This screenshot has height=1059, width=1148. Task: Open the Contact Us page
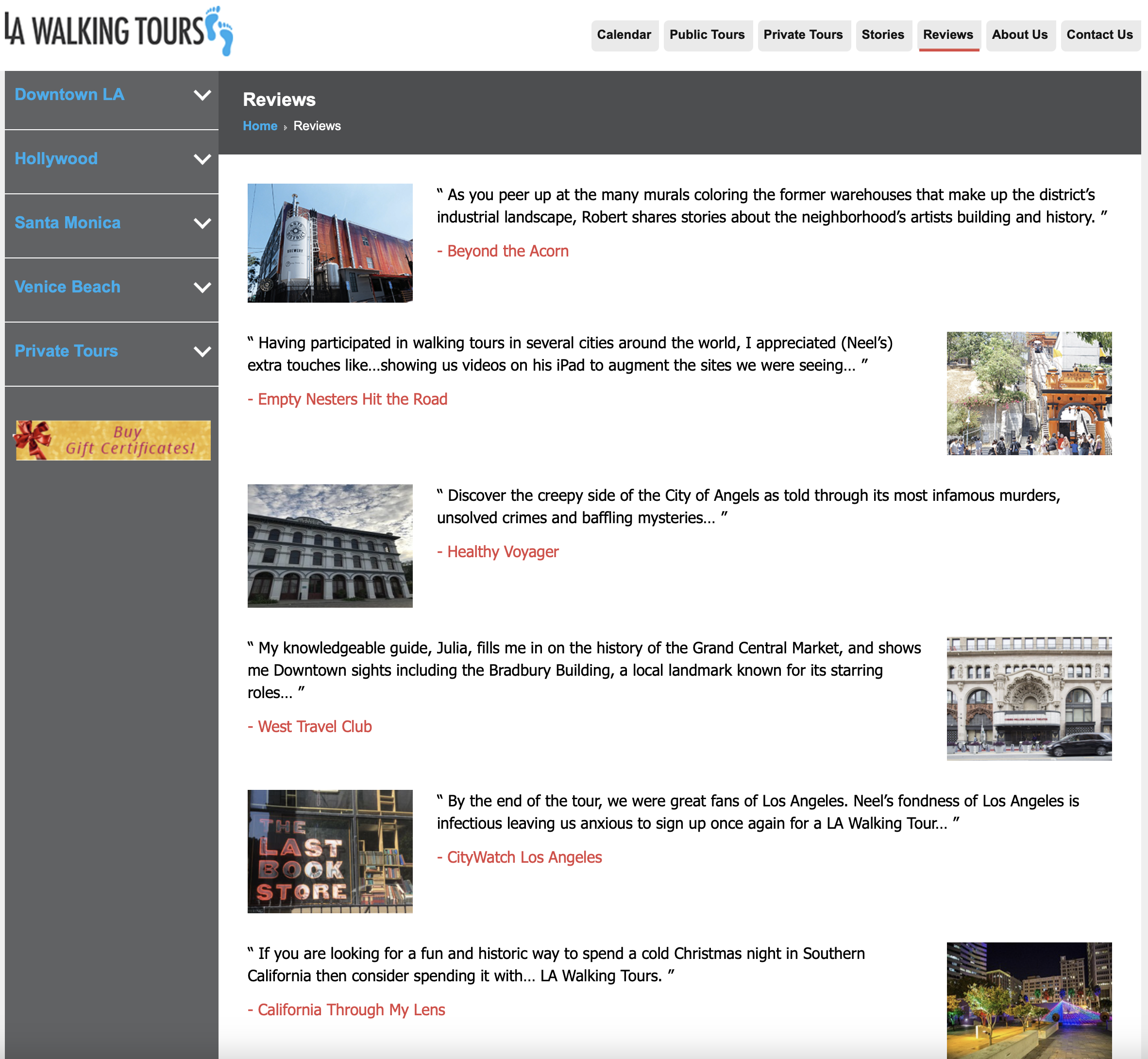[x=1099, y=35]
